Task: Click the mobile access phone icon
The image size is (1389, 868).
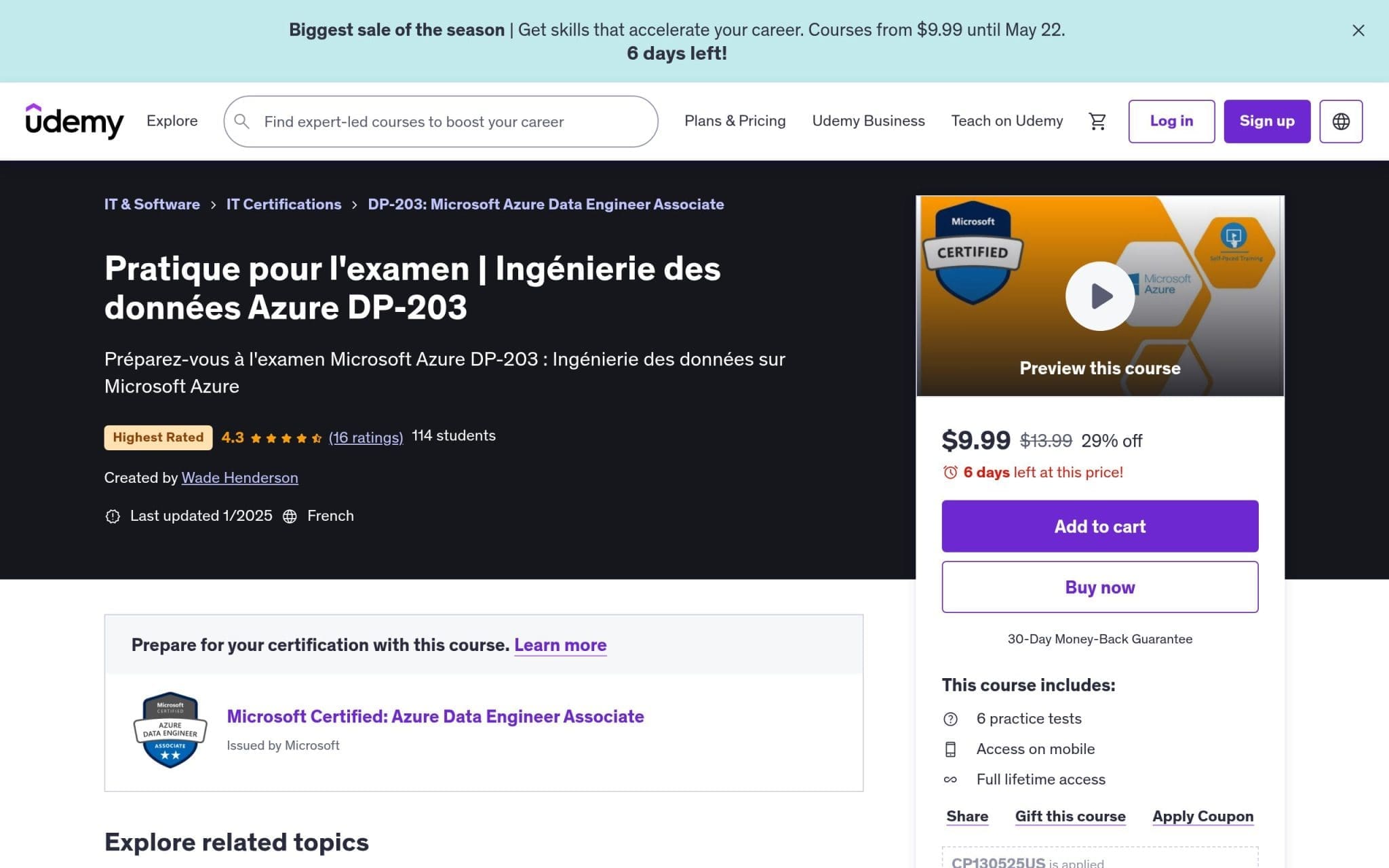Action: (950, 749)
